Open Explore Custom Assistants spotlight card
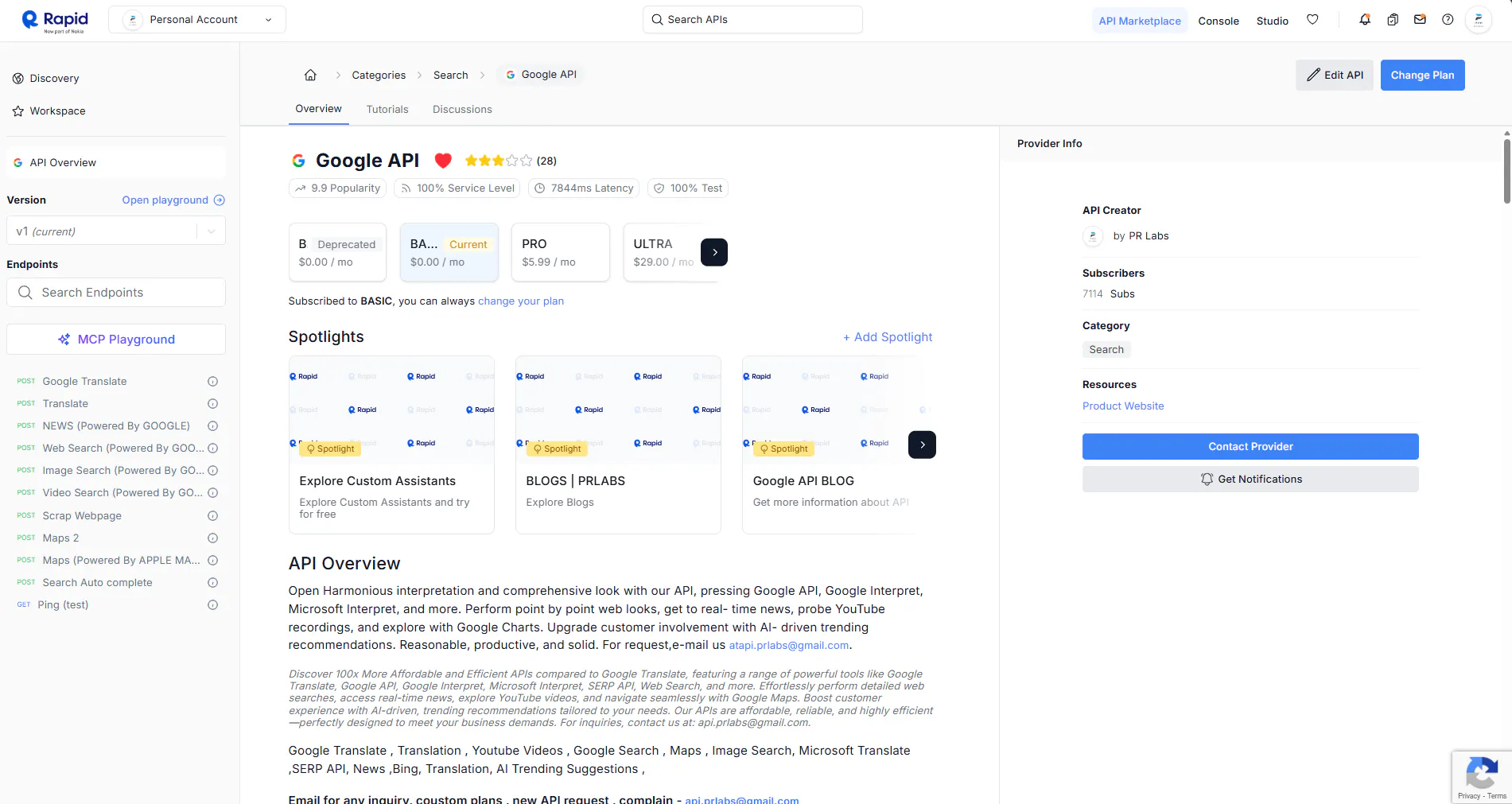 391,445
